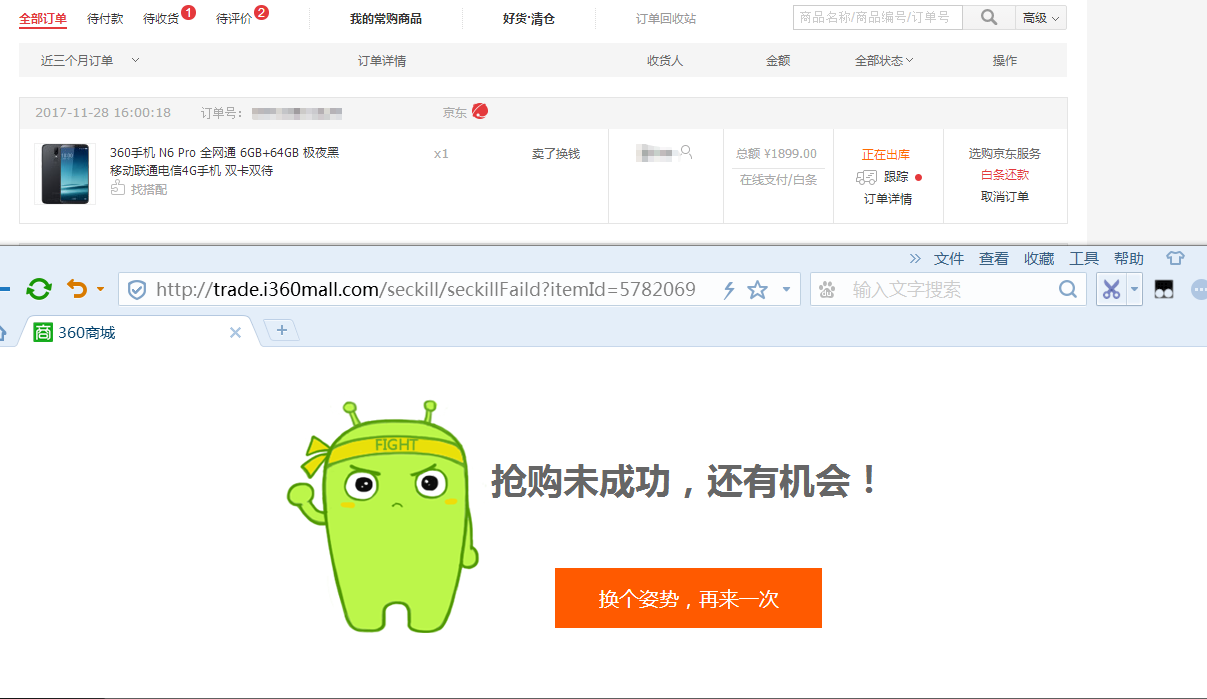Click the browser search magnifier icon
The height and width of the screenshot is (699, 1207).
(1068, 290)
